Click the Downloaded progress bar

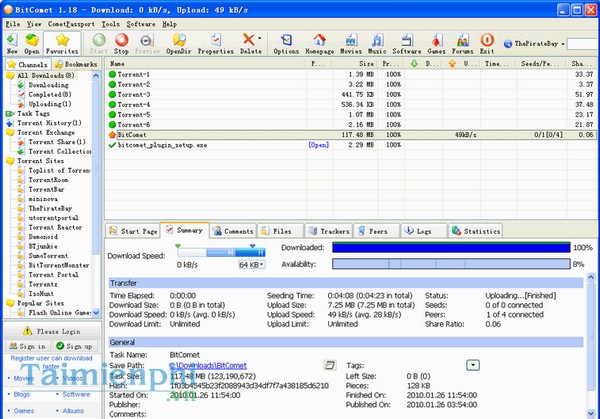452,248
